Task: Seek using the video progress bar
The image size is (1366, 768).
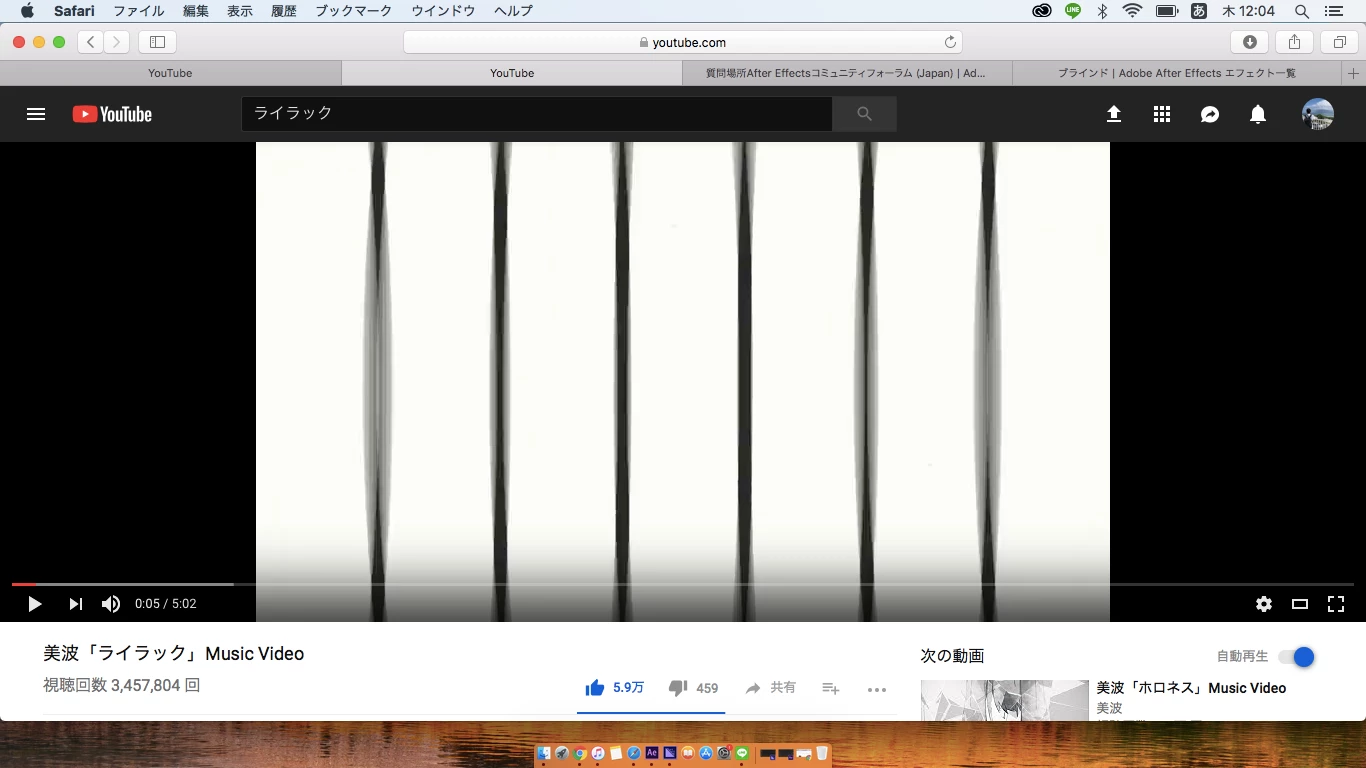Action: click(683, 584)
